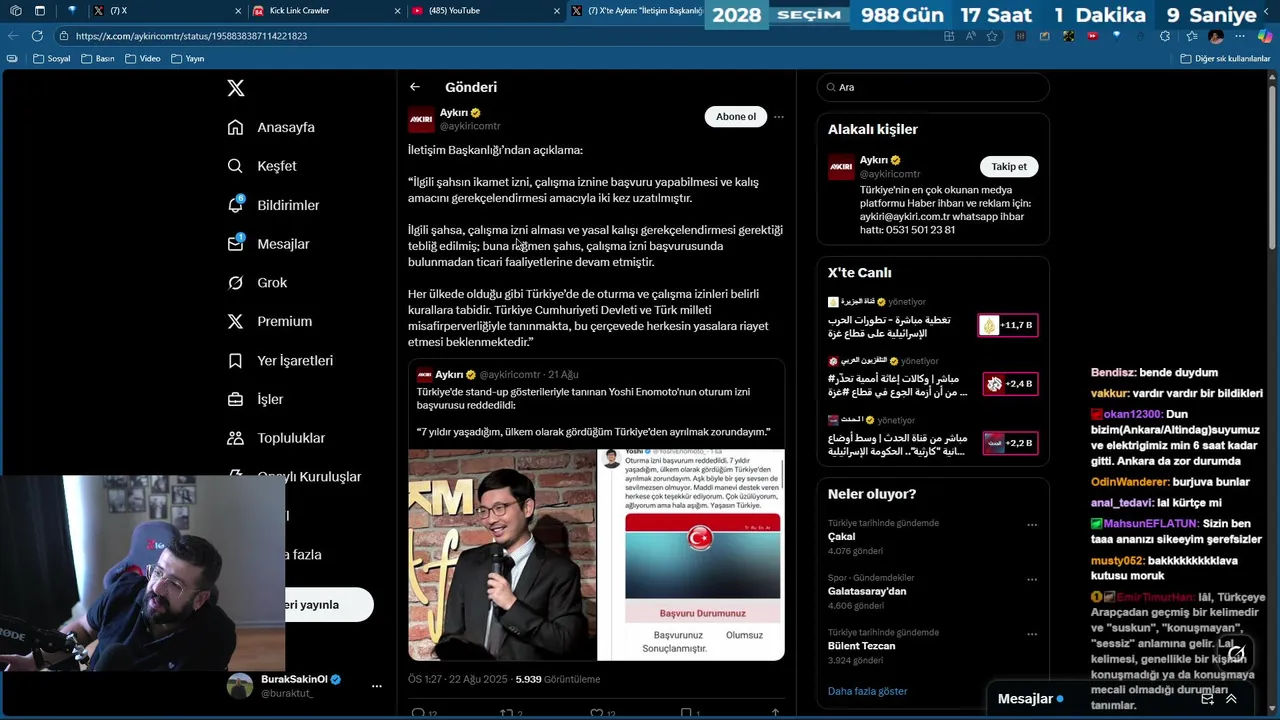
Task: Add page to favorites star
Action: [x=991, y=36]
